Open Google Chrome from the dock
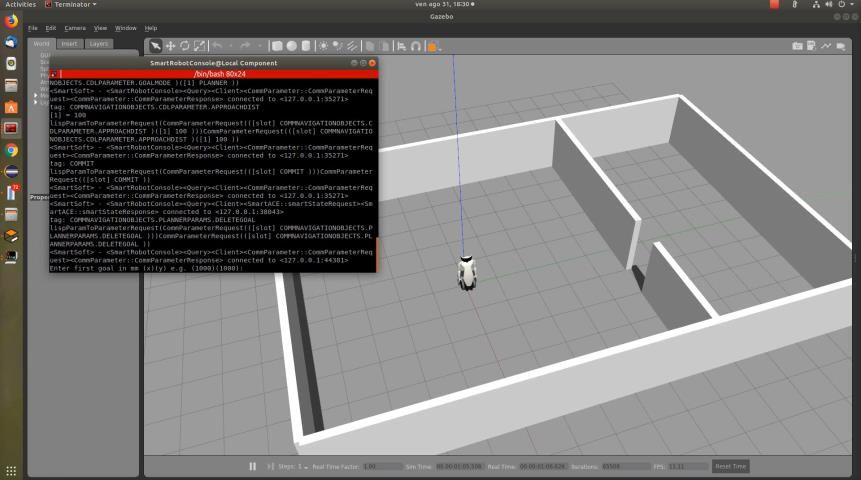Screen dimensions: 861x480 [11, 150]
